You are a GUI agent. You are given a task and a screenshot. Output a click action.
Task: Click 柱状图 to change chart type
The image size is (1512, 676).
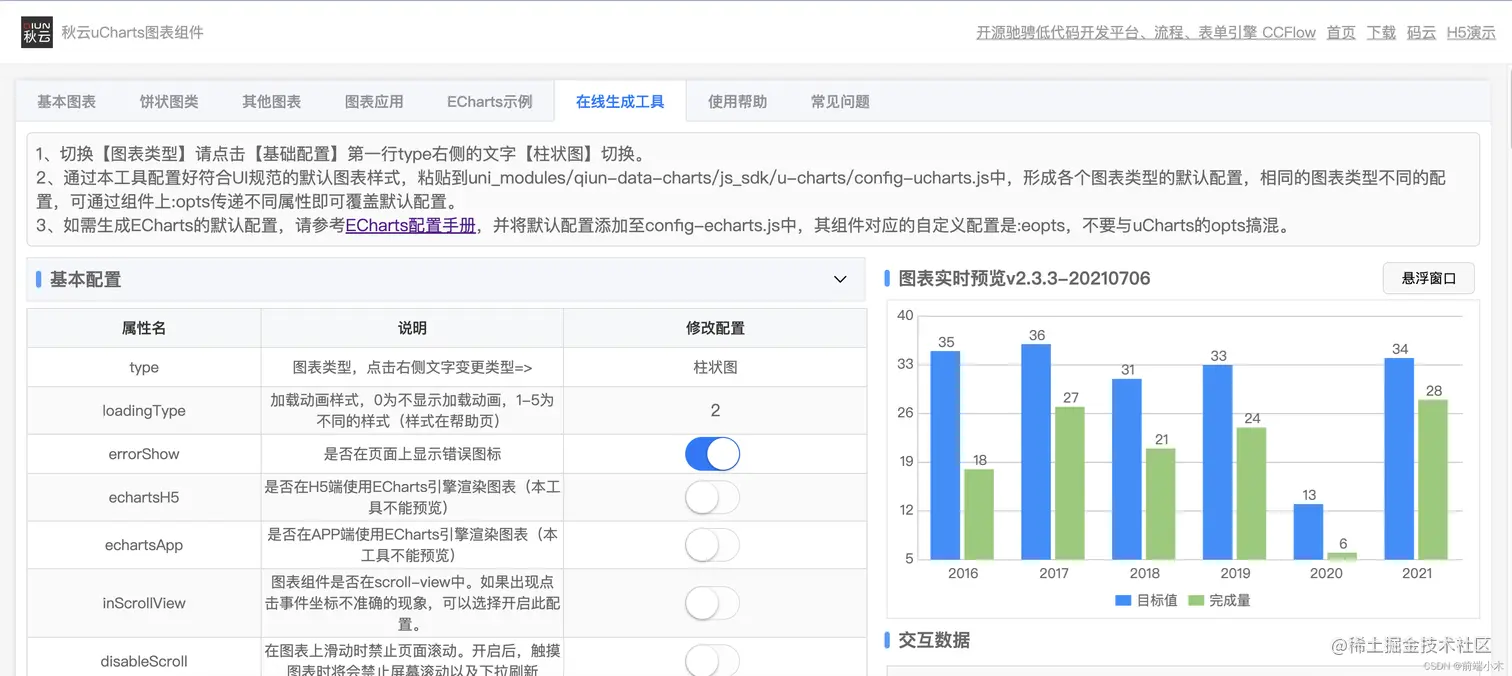click(715, 367)
